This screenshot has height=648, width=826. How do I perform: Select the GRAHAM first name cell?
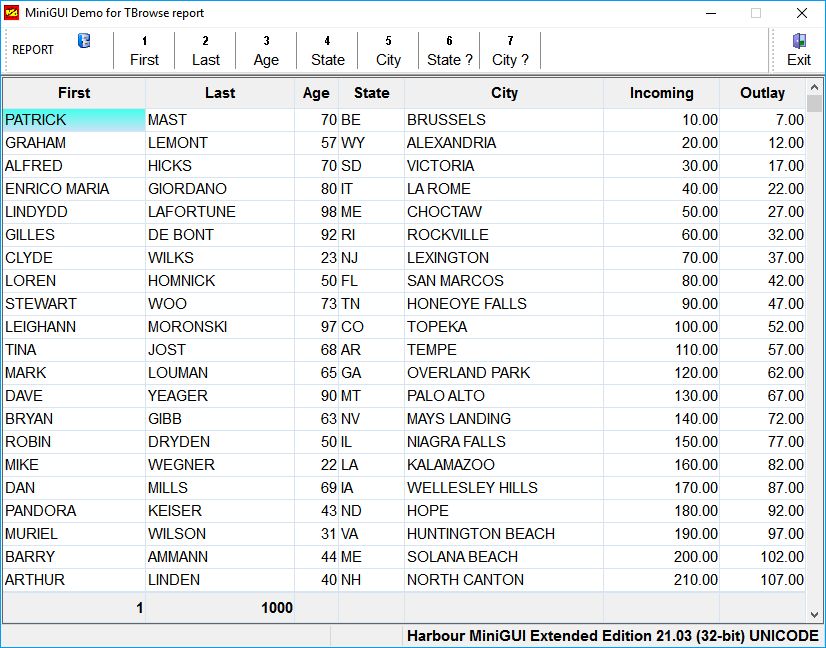74,143
